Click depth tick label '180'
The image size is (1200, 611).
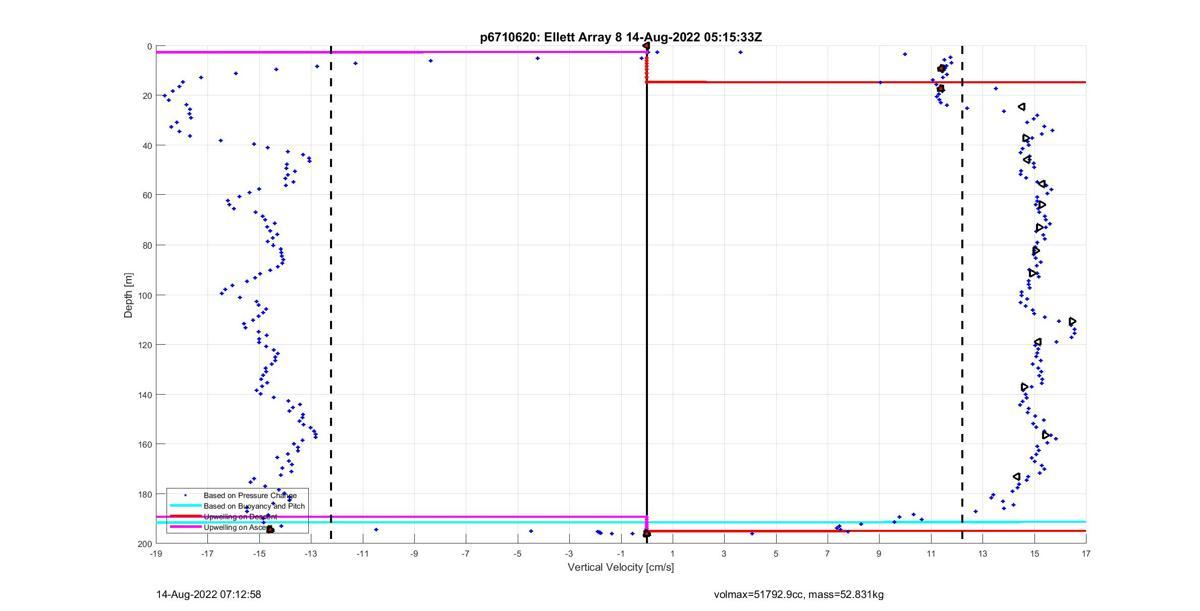(x=145, y=494)
